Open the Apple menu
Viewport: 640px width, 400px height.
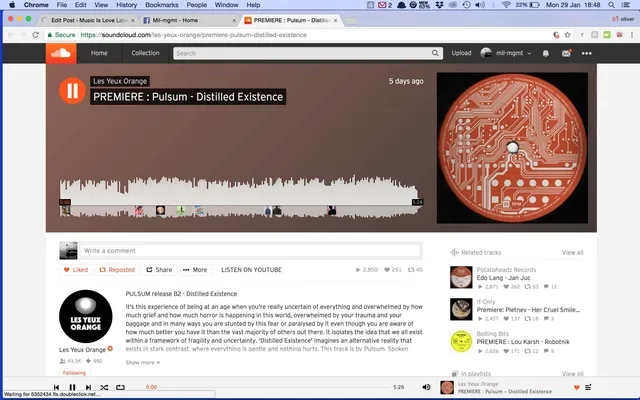[12, 5]
